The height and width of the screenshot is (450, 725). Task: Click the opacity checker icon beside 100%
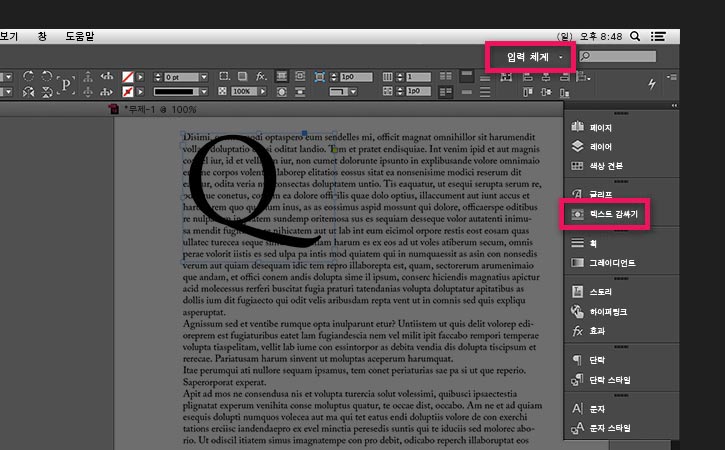[222, 91]
